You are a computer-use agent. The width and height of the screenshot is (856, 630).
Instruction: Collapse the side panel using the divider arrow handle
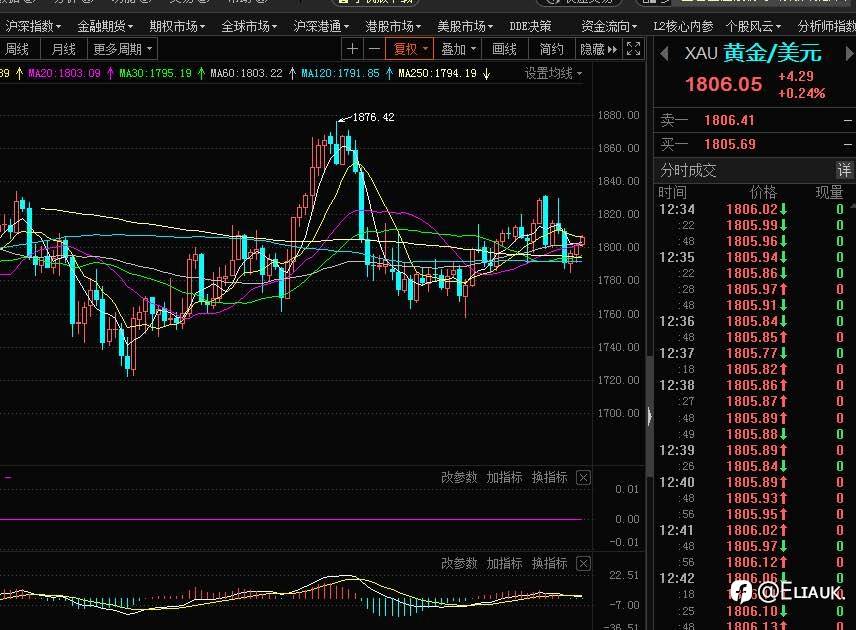(x=650, y=416)
